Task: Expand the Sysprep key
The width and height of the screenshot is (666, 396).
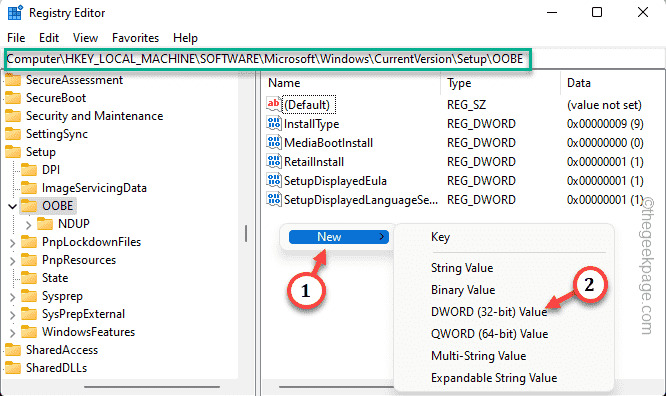Action: point(12,297)
